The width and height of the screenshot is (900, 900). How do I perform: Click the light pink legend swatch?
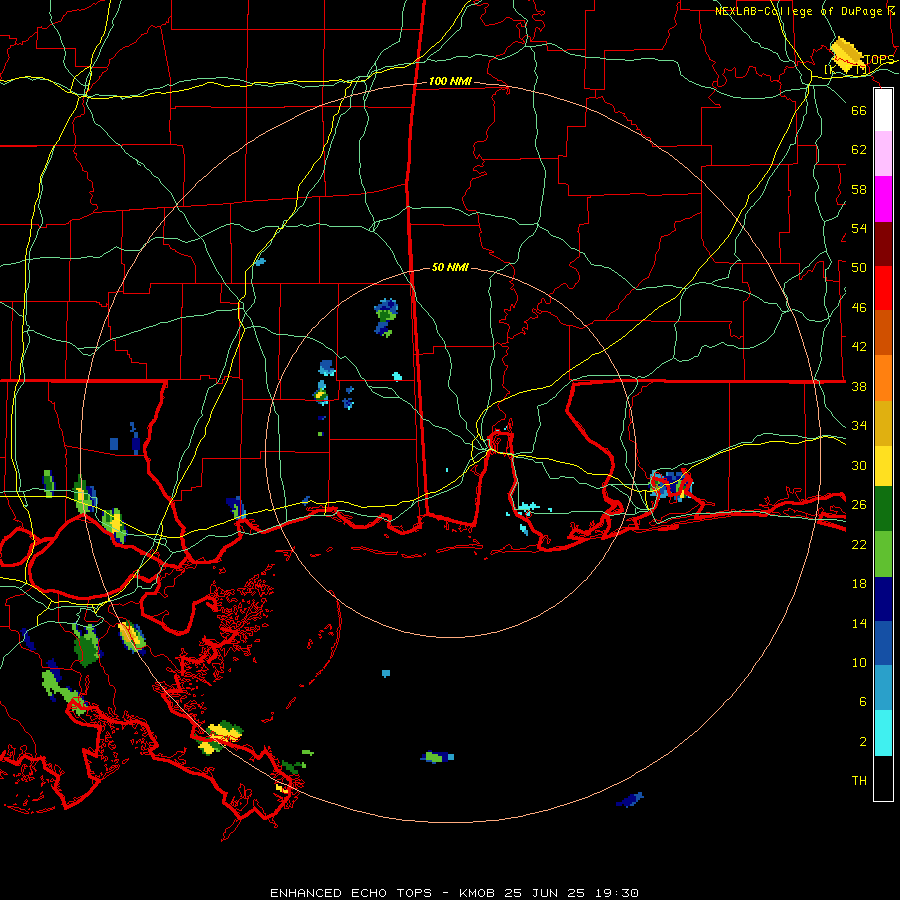883,153
